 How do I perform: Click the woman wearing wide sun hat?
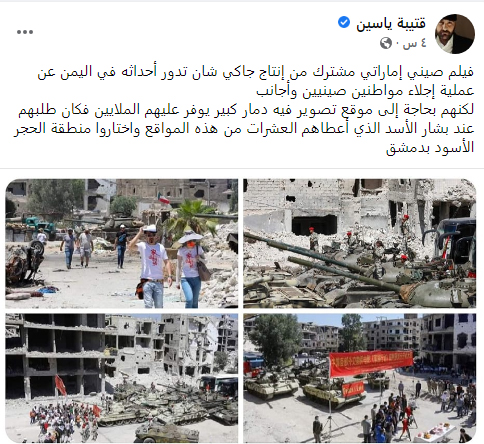190,269
